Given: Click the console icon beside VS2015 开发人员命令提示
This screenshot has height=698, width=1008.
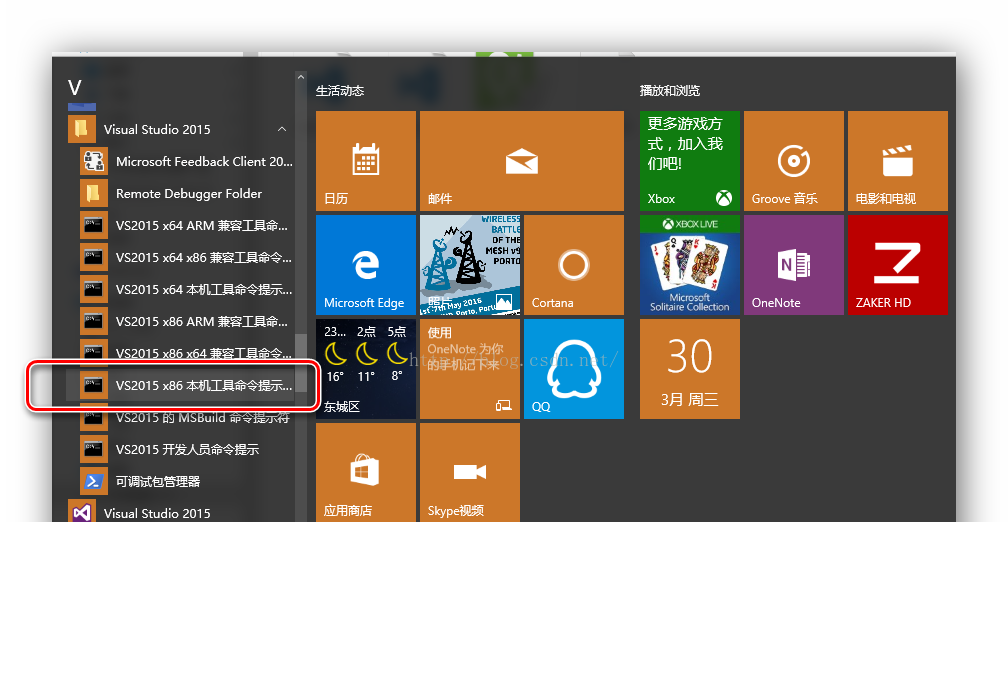Looking at the screenshot, I should (94, 449).
